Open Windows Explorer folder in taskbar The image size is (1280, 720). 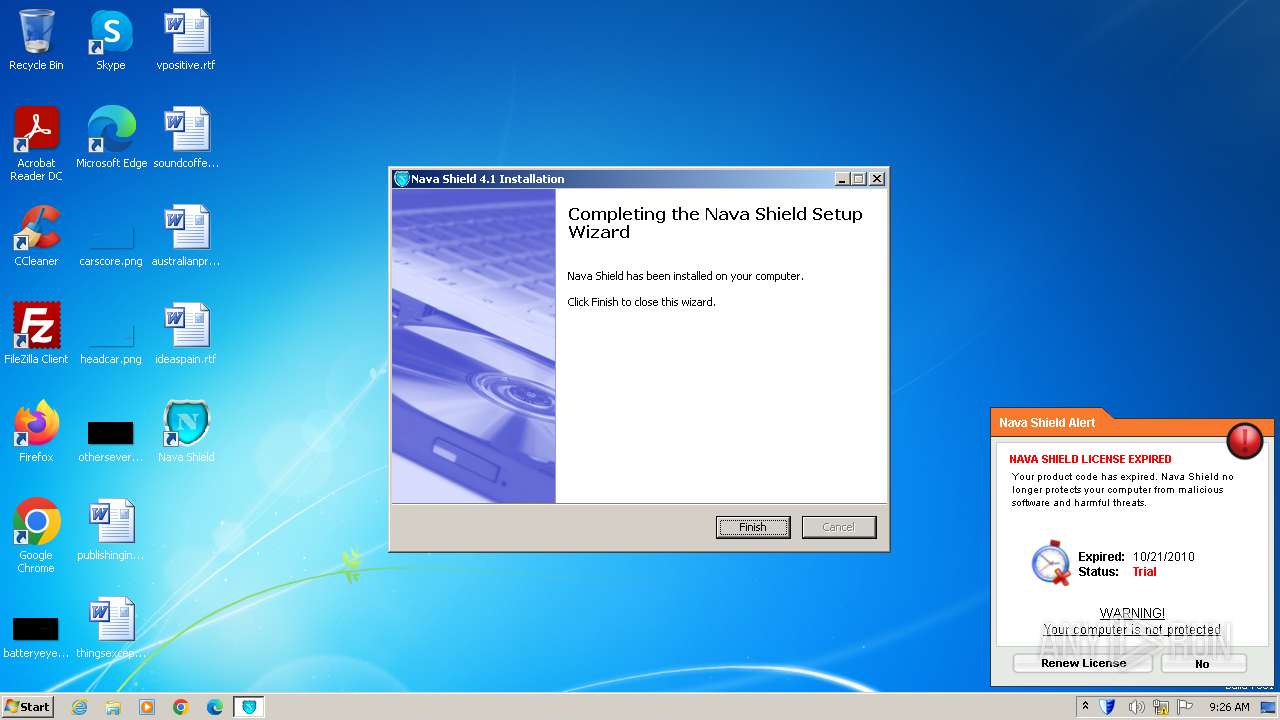coord(113,707)
